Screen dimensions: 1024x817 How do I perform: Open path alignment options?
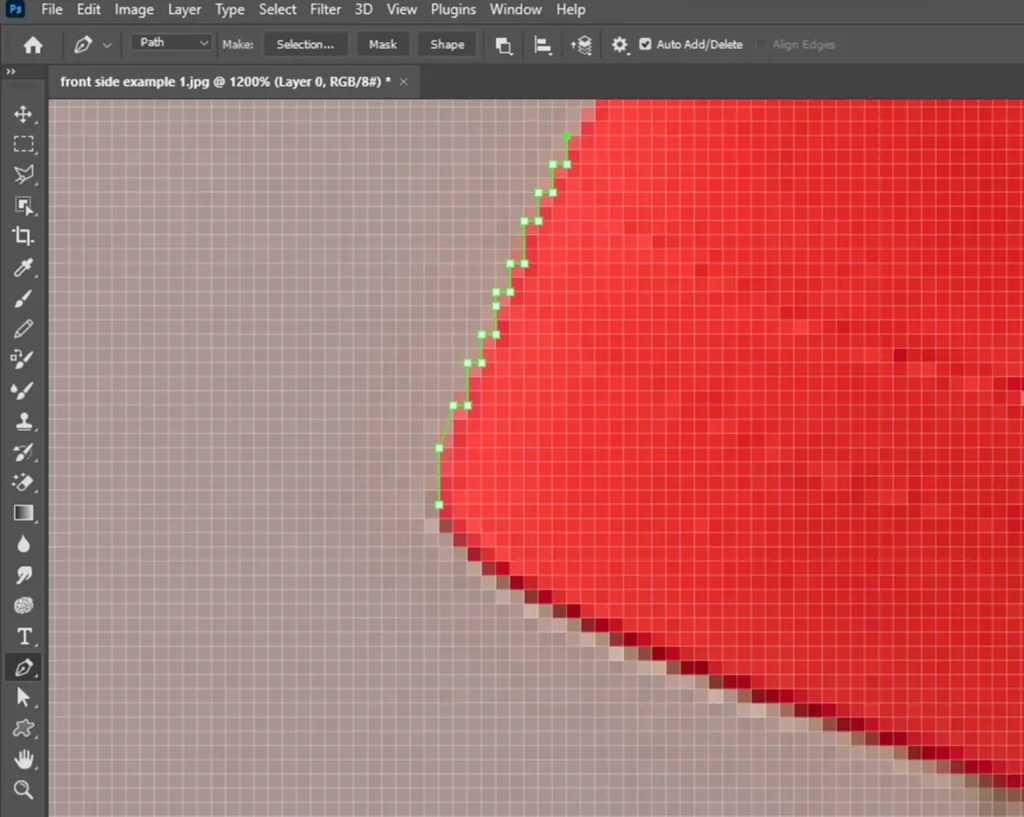[x=542, y=45]
